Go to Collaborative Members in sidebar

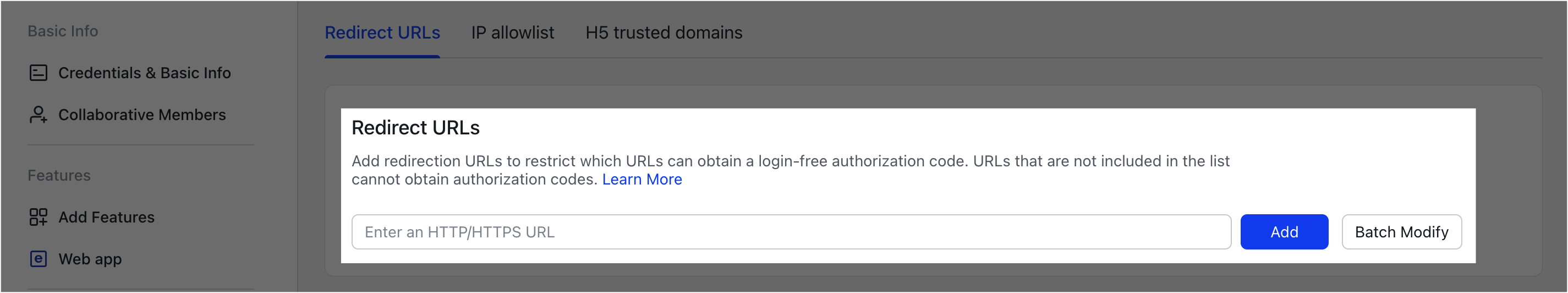point(142,115)
